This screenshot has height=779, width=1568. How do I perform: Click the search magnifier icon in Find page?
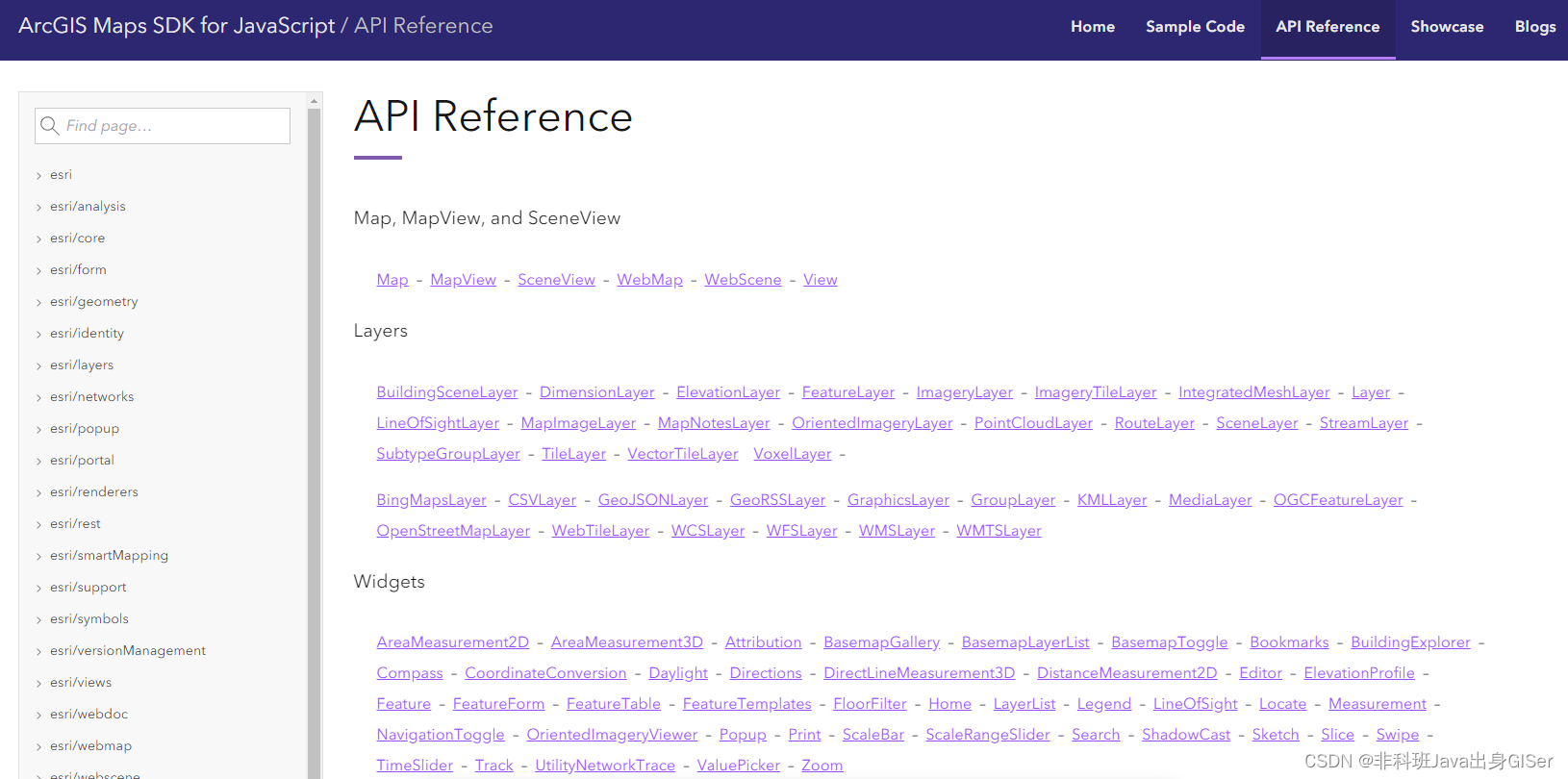pos(50,126)
